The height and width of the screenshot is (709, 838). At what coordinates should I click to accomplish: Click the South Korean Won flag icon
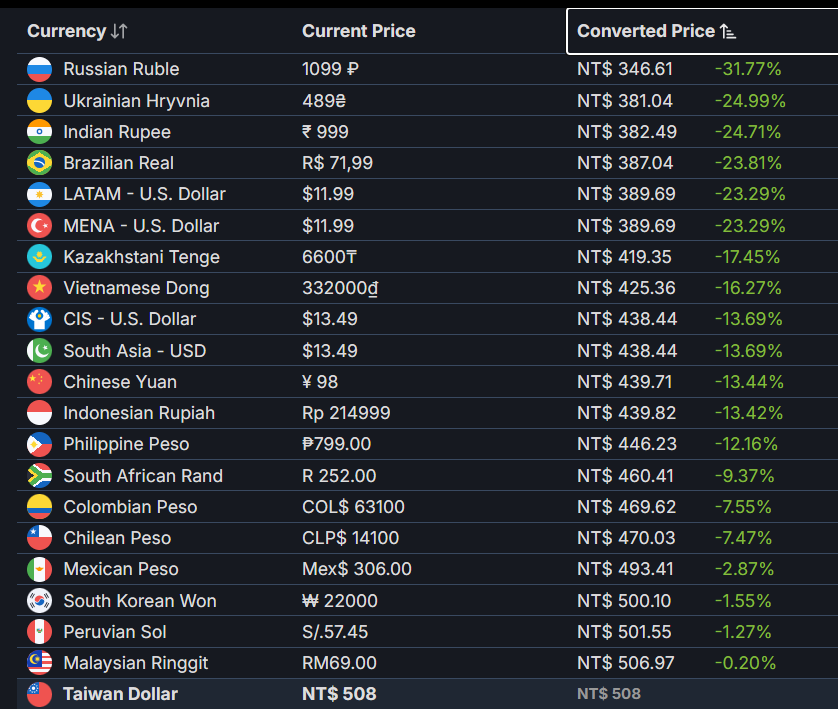coord(40,601)
